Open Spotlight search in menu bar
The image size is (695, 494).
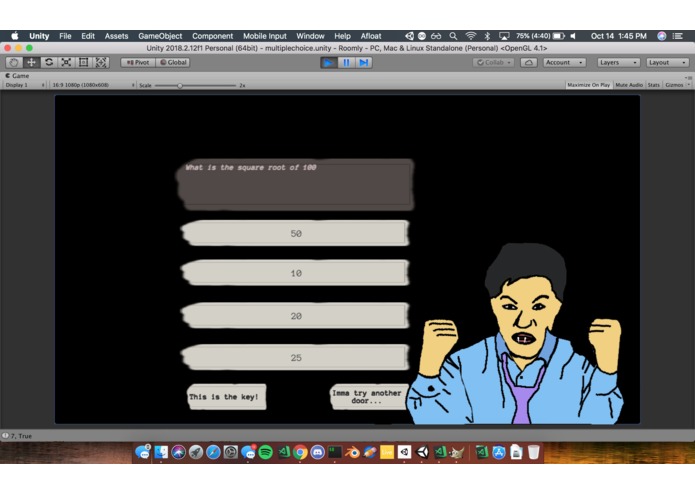(453, 36)
